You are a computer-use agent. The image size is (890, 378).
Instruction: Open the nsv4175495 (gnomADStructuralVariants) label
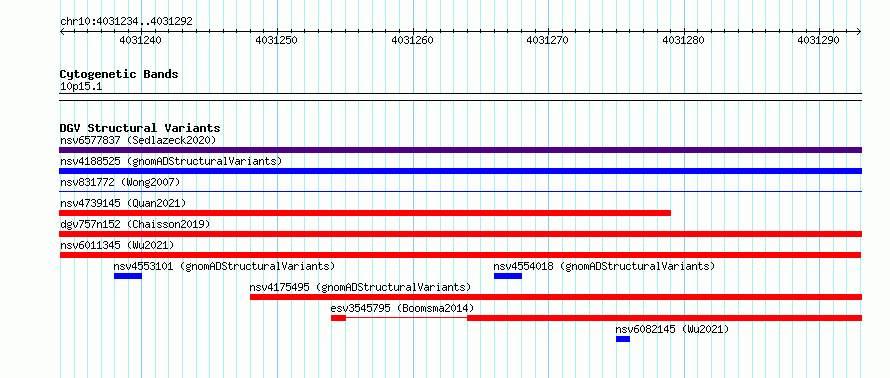coord(360,287)
